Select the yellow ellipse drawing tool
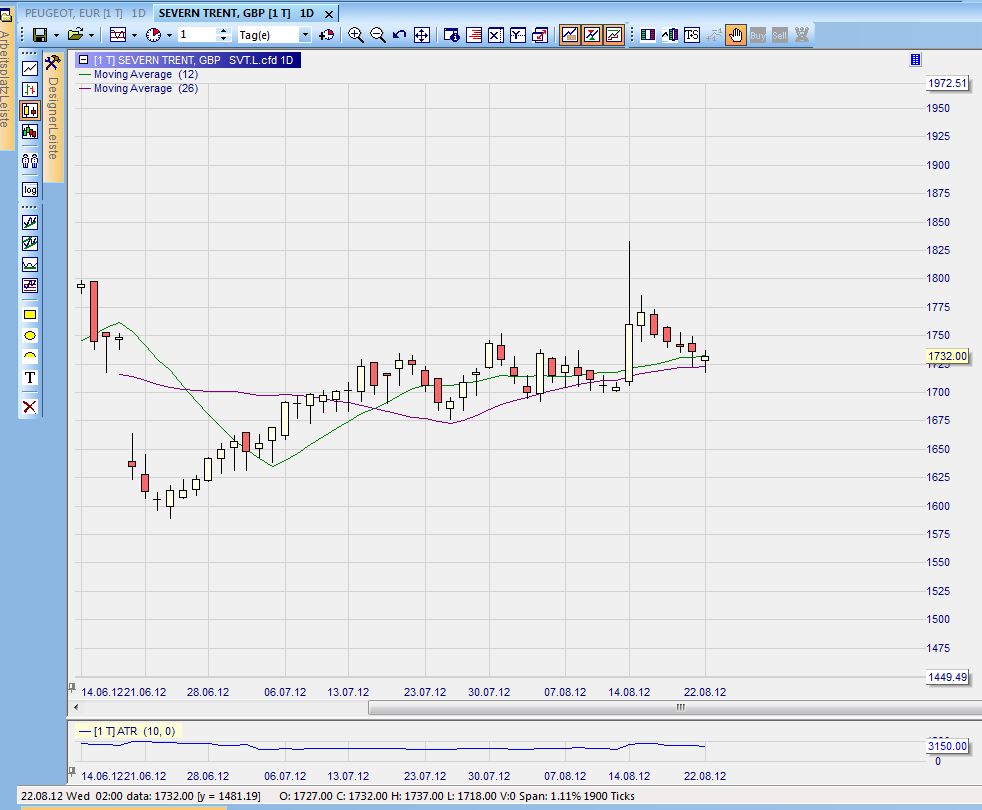Image resolution: width=982 pixels, height=810 pixels. (30, 336)
